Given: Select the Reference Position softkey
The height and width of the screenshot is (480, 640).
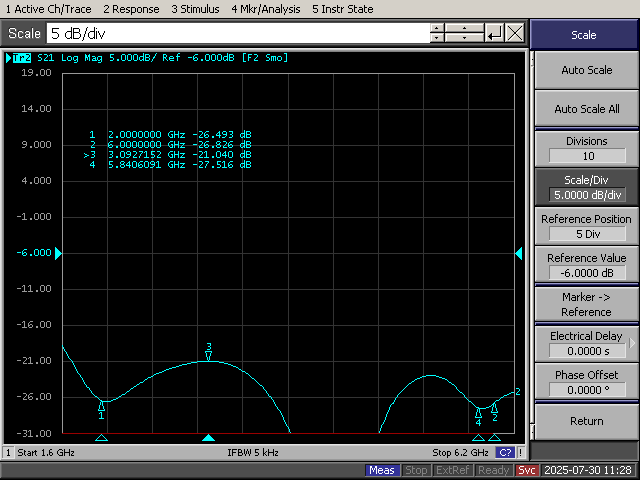Looking at the screenshot, I should (587, 227).
